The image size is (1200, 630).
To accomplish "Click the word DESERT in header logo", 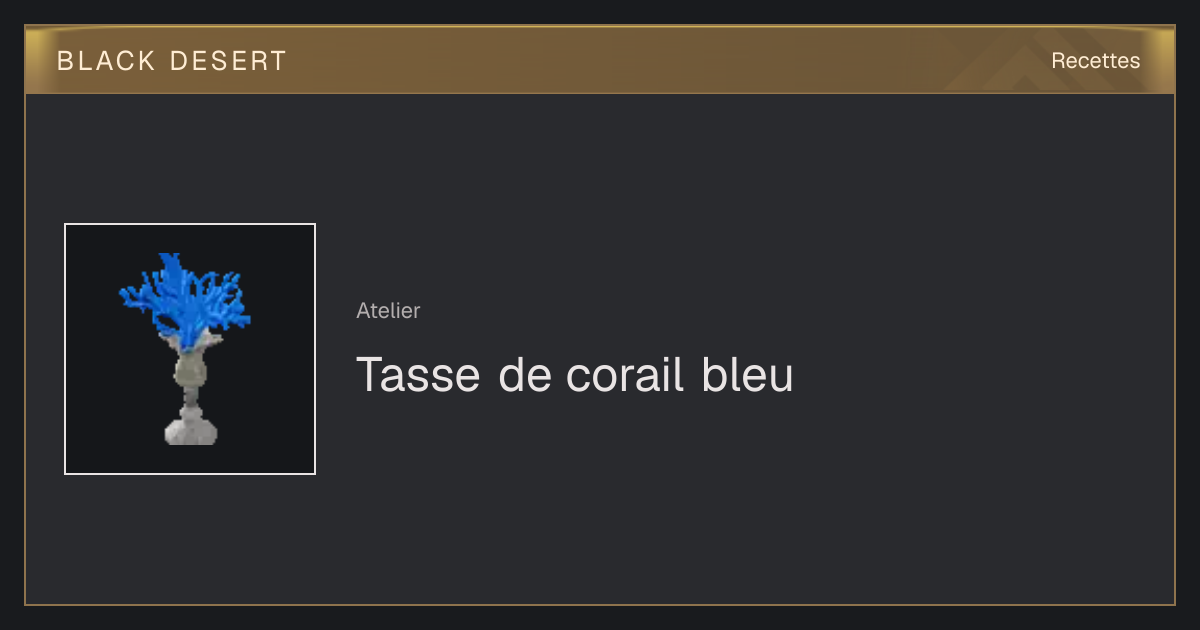I will click(229, 61).
